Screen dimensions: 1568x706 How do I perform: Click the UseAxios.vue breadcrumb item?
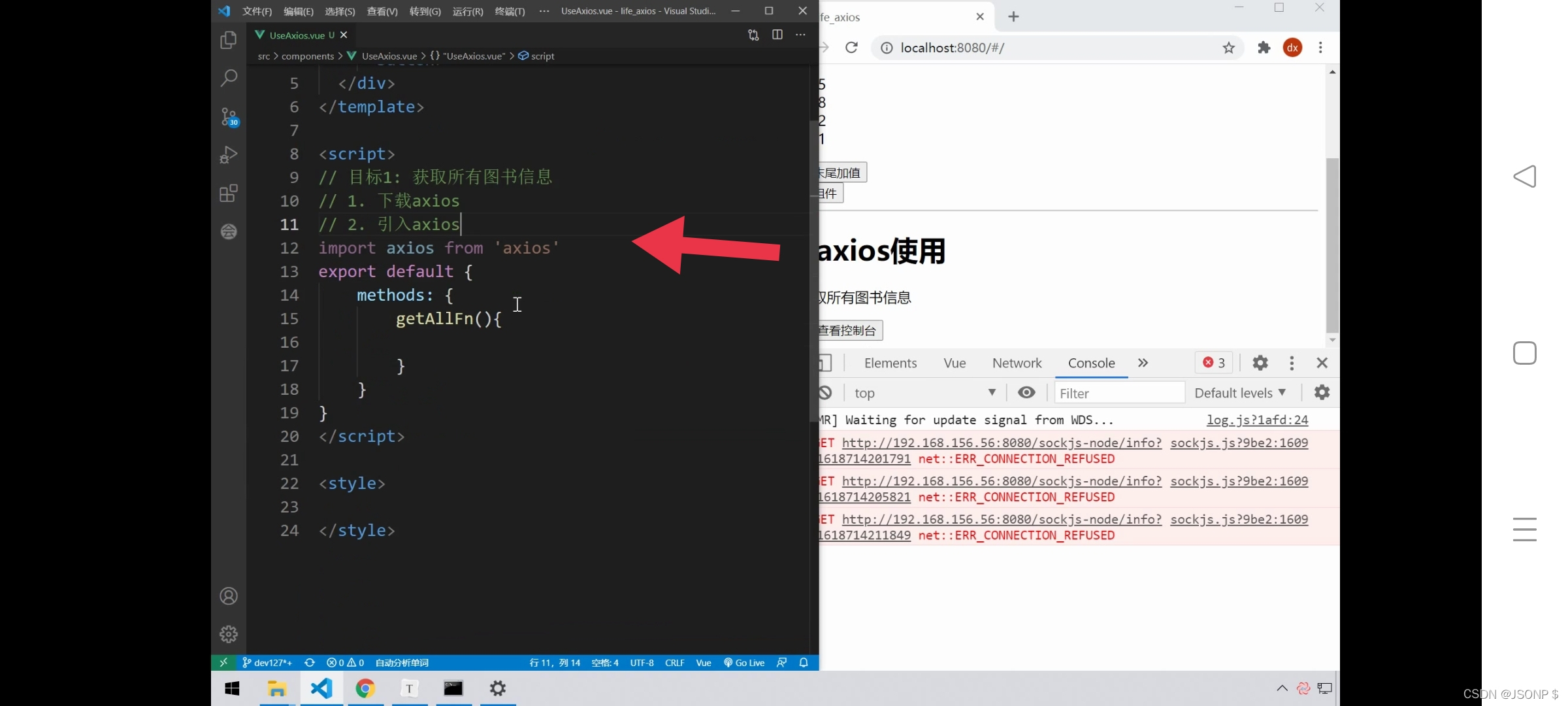(x=382, y=56)
